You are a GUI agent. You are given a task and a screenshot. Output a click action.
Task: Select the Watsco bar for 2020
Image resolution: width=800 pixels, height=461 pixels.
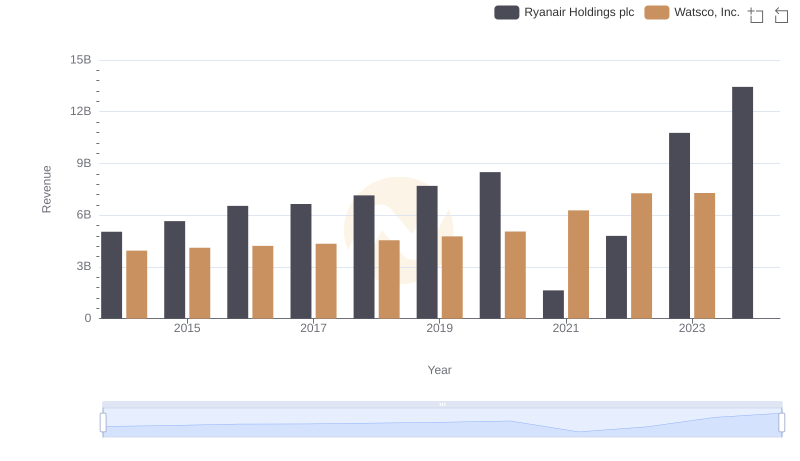pos(515,275)
